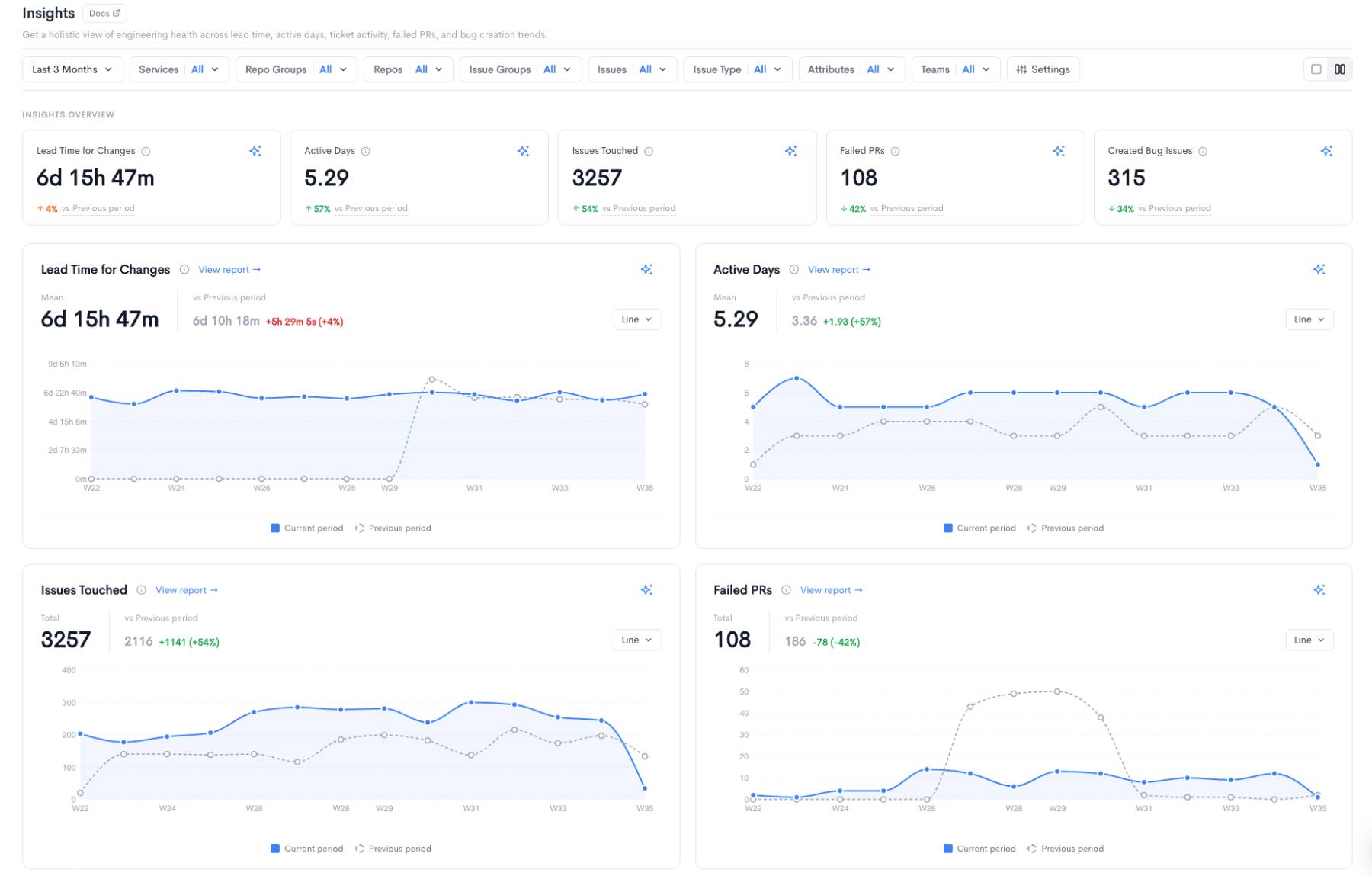1372x876 pixels.
Task: View report for Active Days
Action: tap(839, 269)
